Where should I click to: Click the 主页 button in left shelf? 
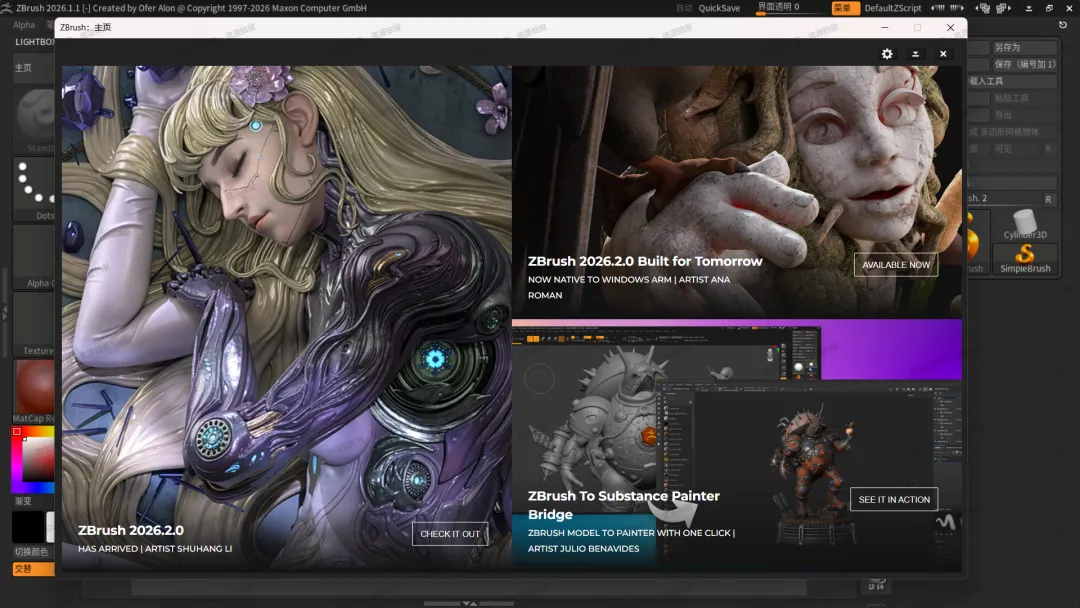click(32, 67)
